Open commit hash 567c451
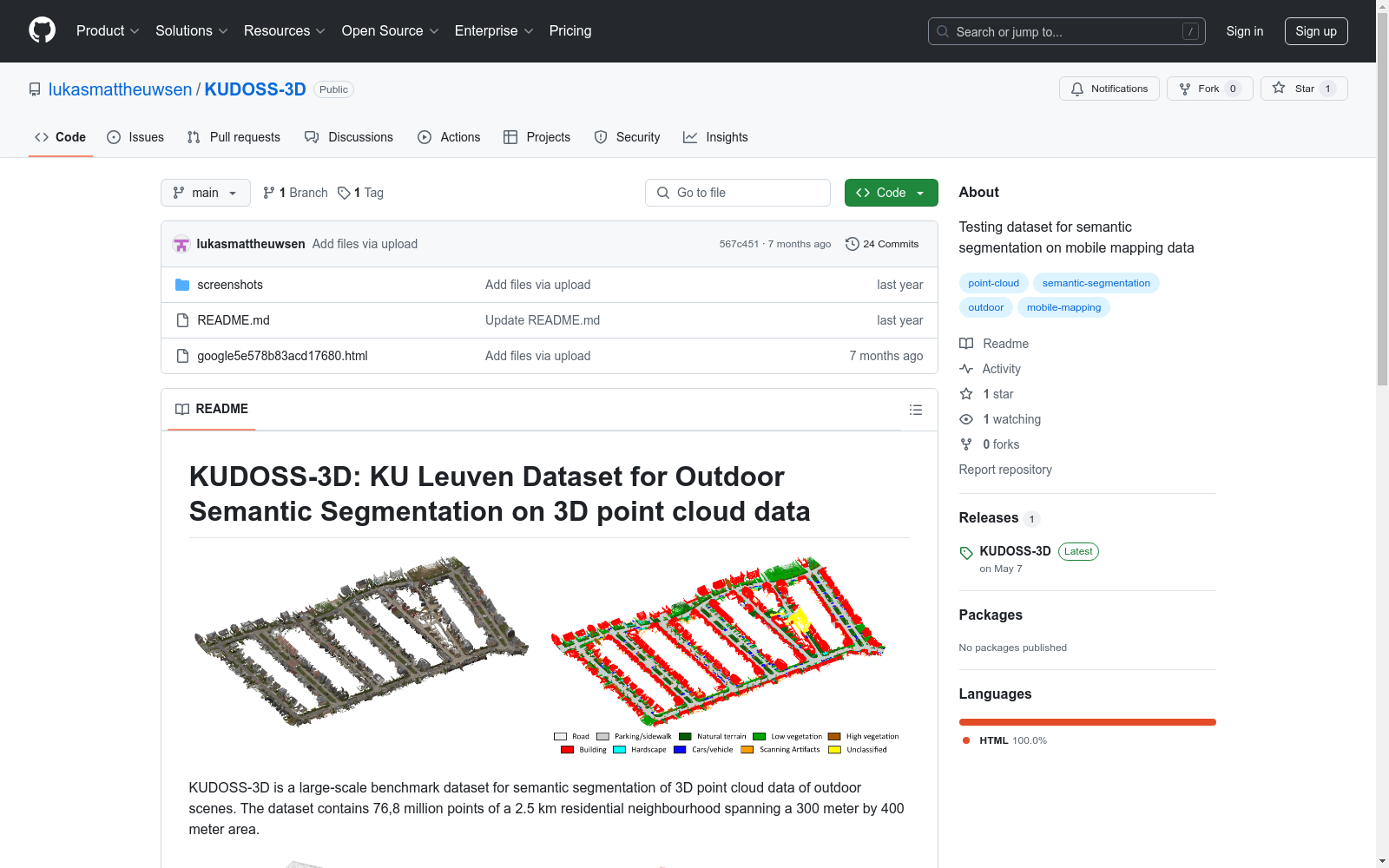The width and height of the screenshot is (1389, 868). tap(739, 244)
